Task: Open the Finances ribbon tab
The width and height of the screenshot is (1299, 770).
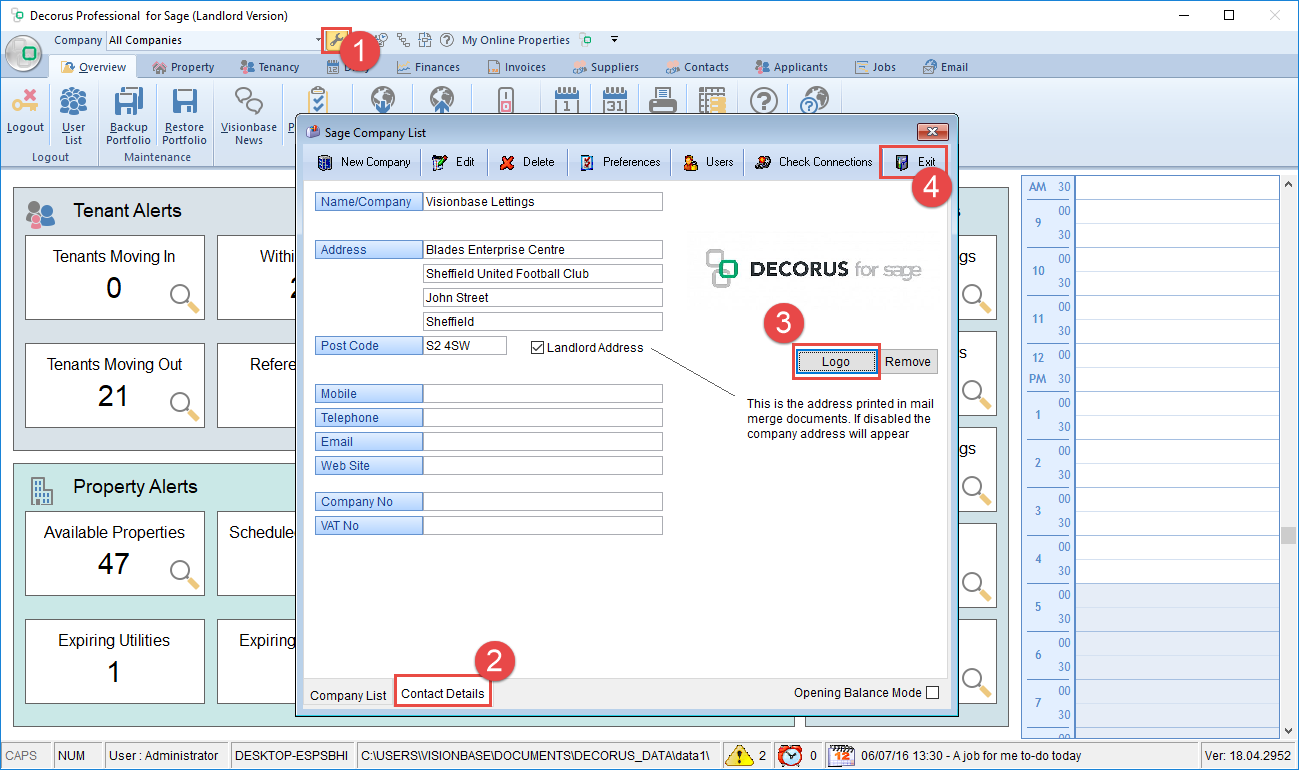Action: [428, 67]
